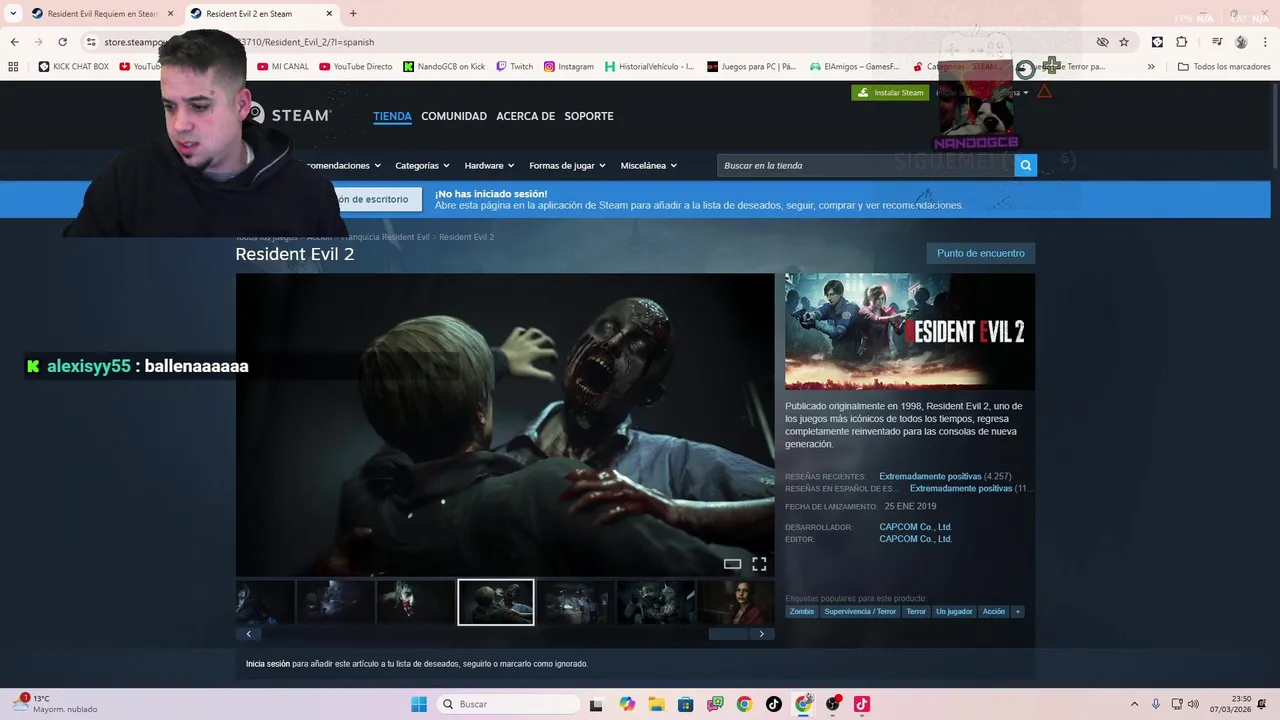This screenshot has height=720, width=1280.
Task: Expand the Hardware dropdown
Action: (489, 166)
